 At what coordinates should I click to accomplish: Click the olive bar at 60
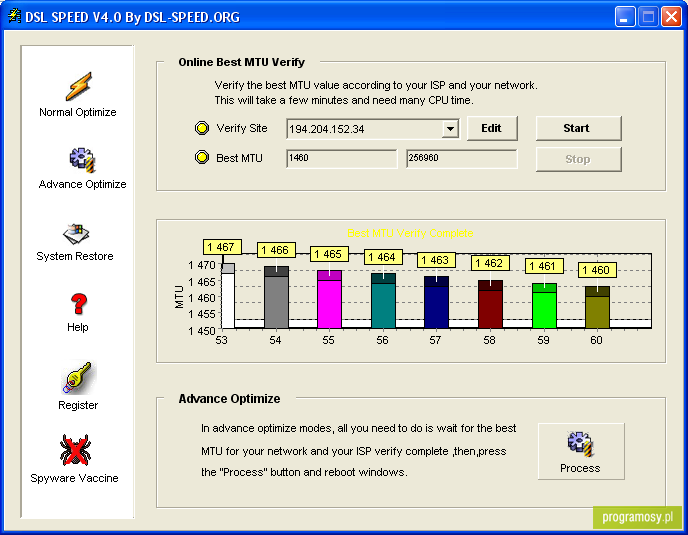point(598,308)
